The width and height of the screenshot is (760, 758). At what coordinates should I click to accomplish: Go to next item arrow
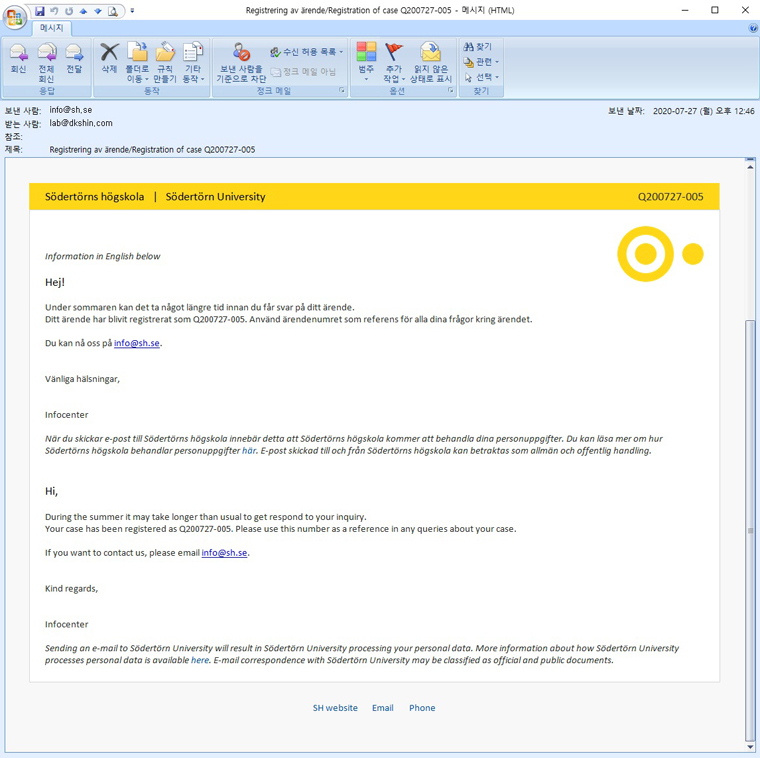[x=98, y=11]
